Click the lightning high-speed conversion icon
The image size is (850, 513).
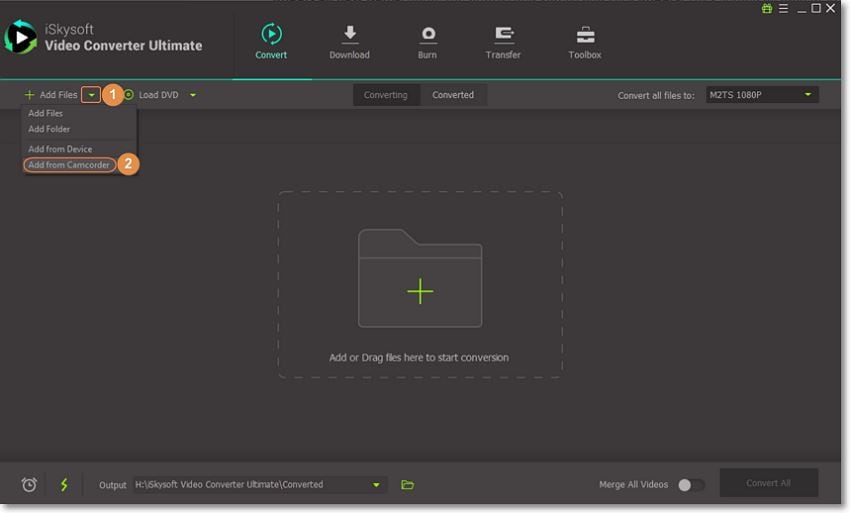pyautogui.click(x=64, y=484)
